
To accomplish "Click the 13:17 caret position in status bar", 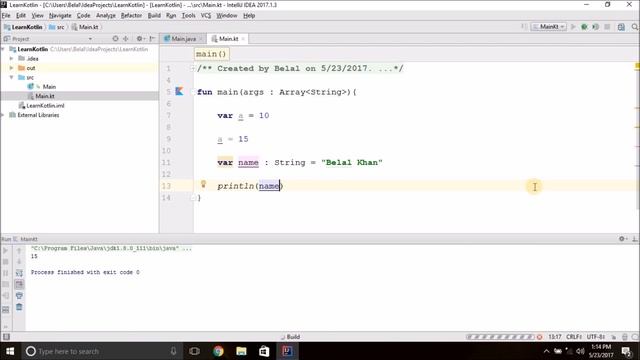I will [x=555, y=337].
